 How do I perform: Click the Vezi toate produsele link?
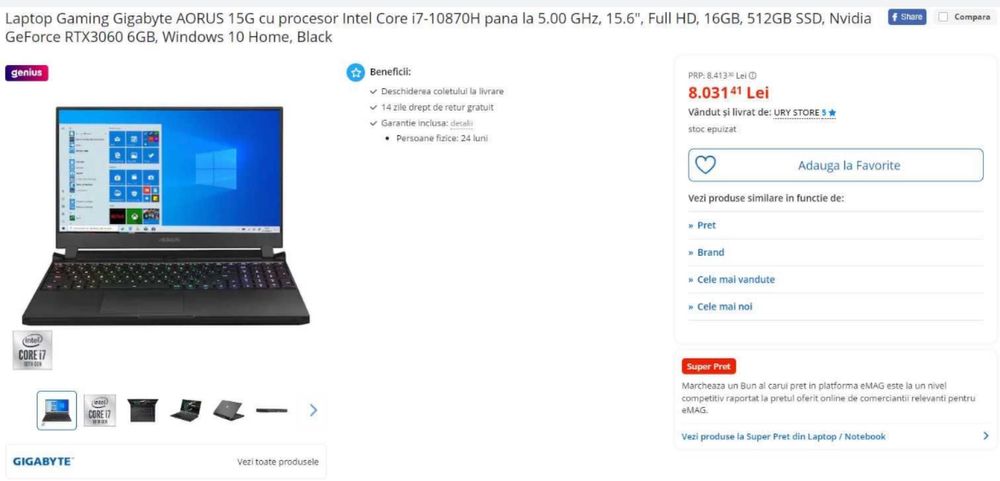(x=277, y=462)
